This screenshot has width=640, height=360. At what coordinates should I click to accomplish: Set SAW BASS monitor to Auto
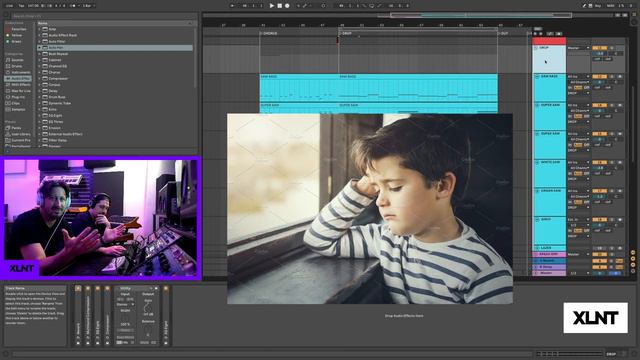(578, 88)
